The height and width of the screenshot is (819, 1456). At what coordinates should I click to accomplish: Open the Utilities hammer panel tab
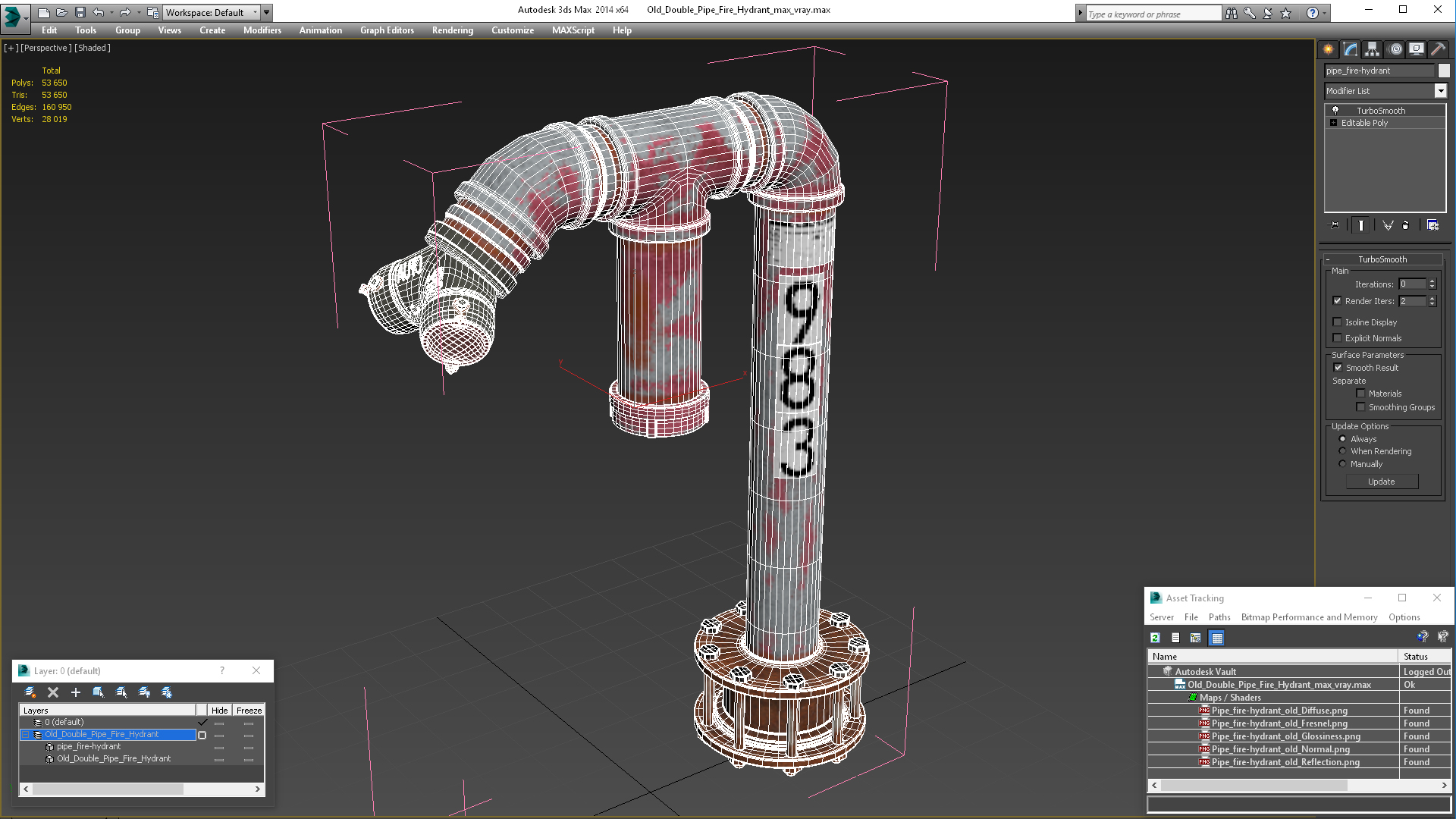pos(1438,49)
